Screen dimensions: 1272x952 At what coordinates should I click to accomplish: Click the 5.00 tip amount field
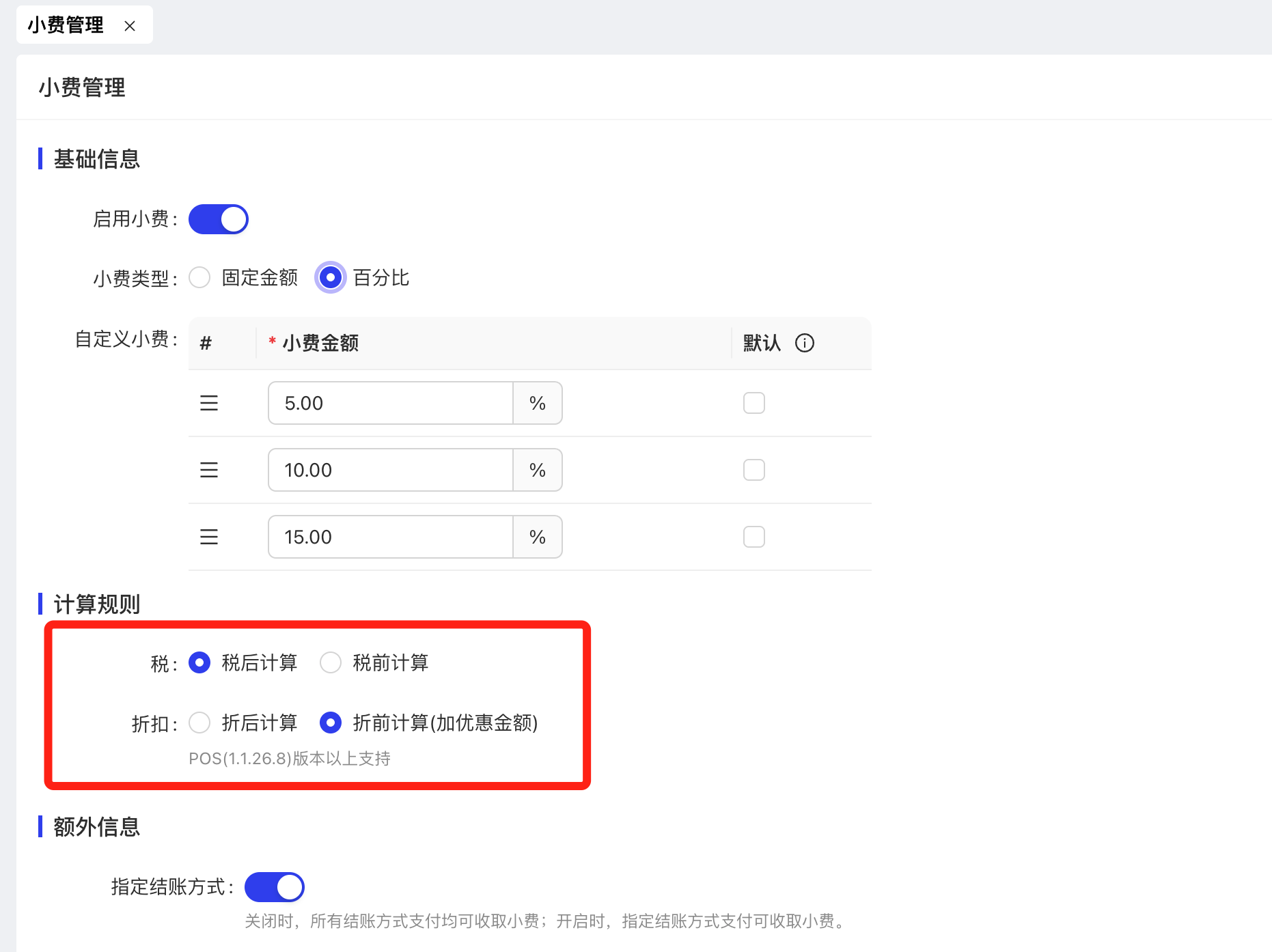[x=390, y=403]
